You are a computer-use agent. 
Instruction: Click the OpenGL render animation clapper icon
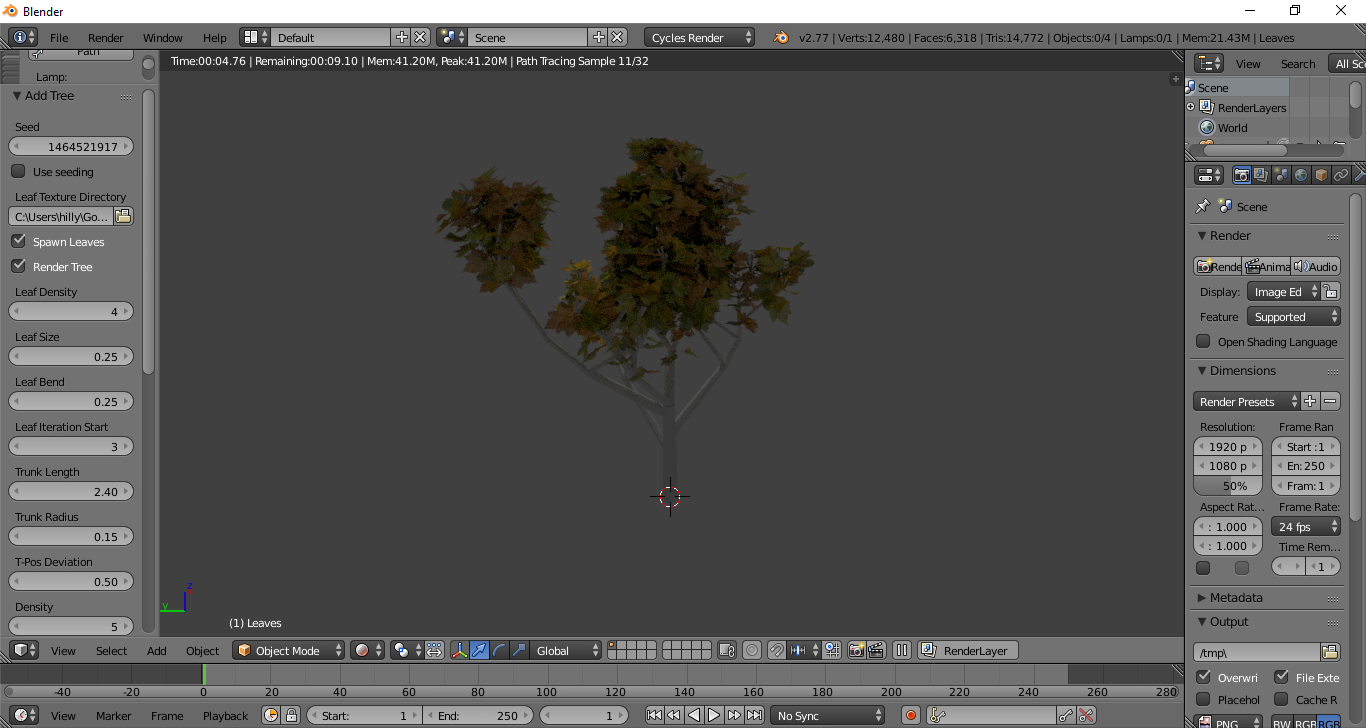coord(876,650)
